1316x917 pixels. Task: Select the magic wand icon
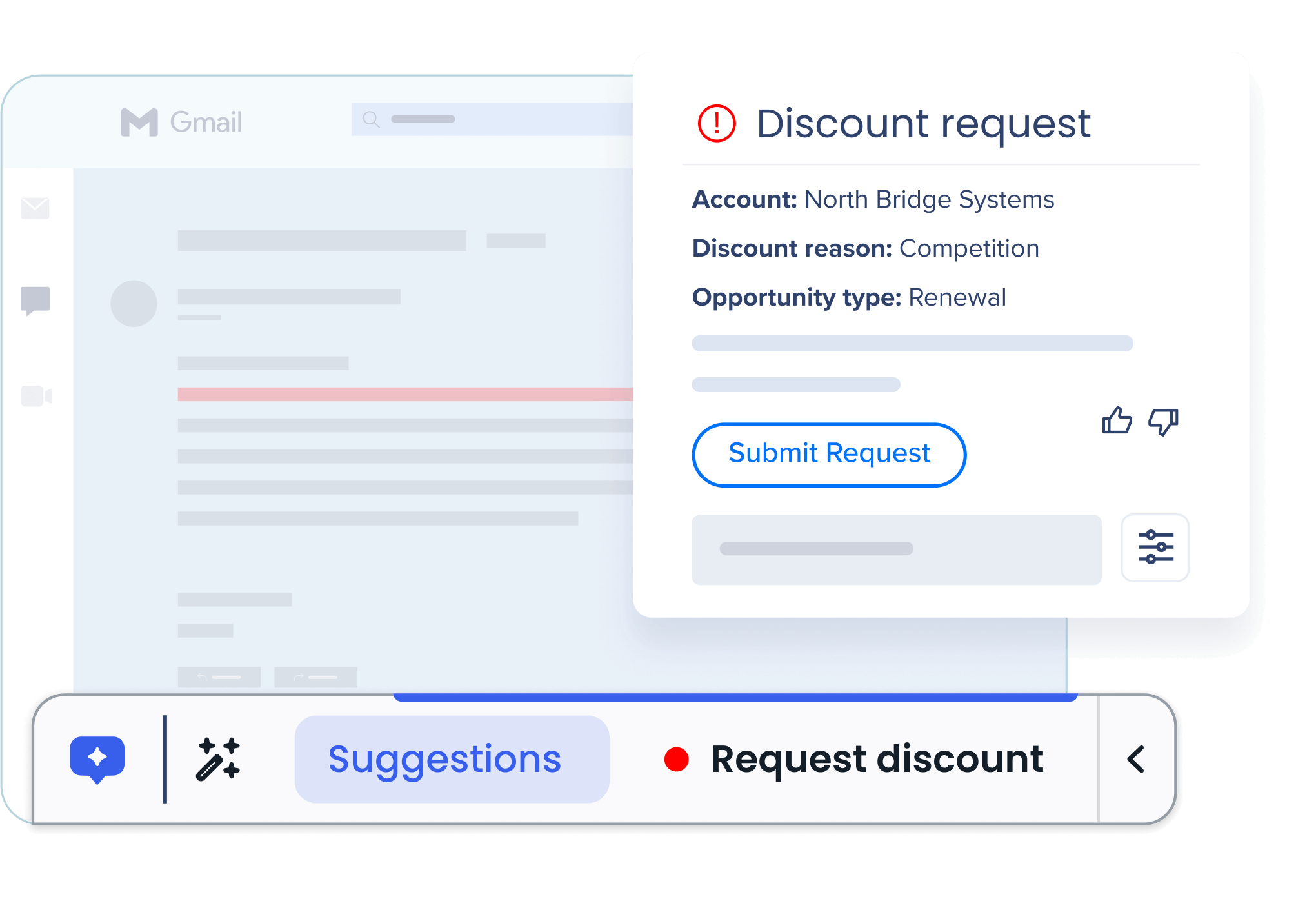pyautogui.click(x=218, y=759)
